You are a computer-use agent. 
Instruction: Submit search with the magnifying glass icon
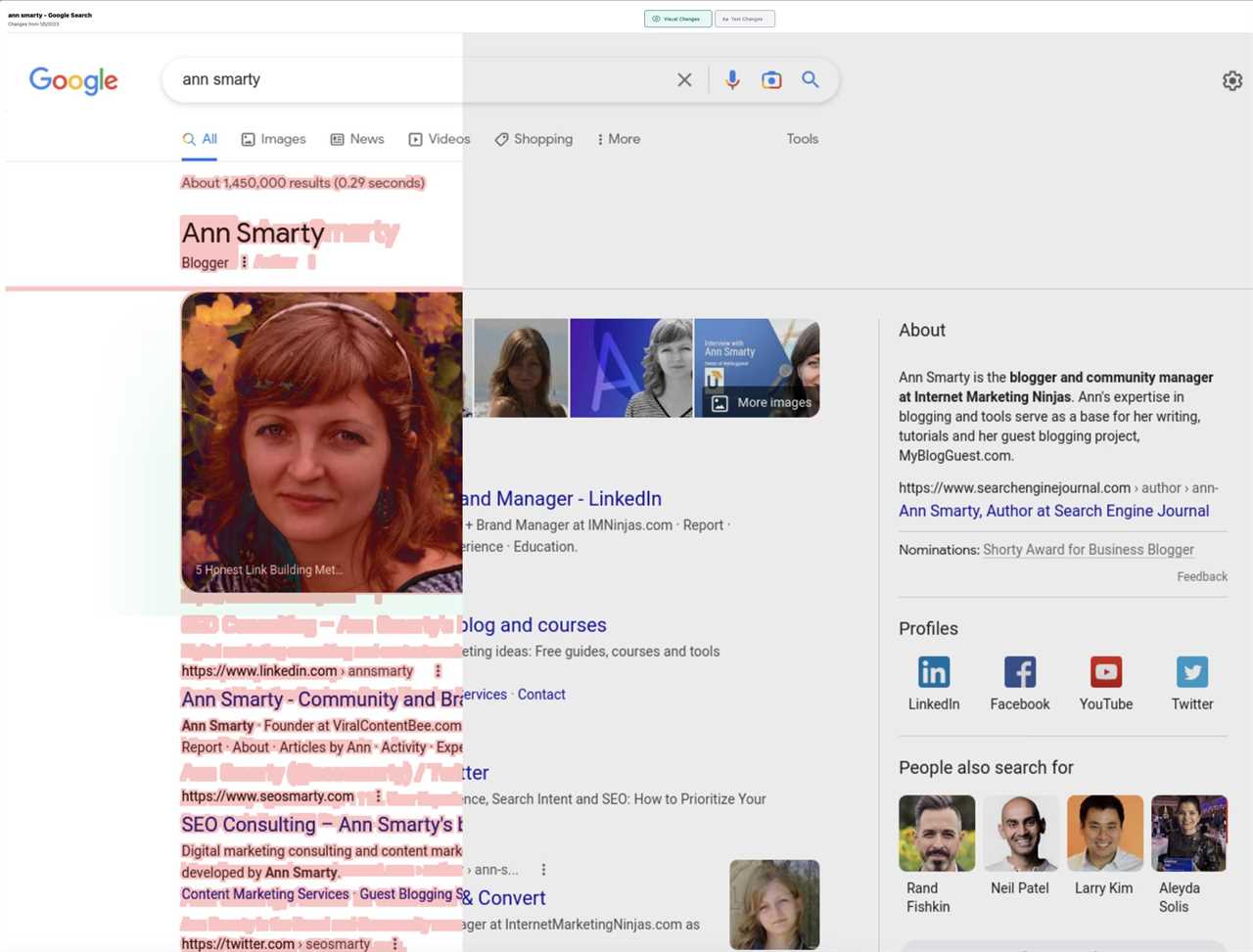click(x=811, y=79)
